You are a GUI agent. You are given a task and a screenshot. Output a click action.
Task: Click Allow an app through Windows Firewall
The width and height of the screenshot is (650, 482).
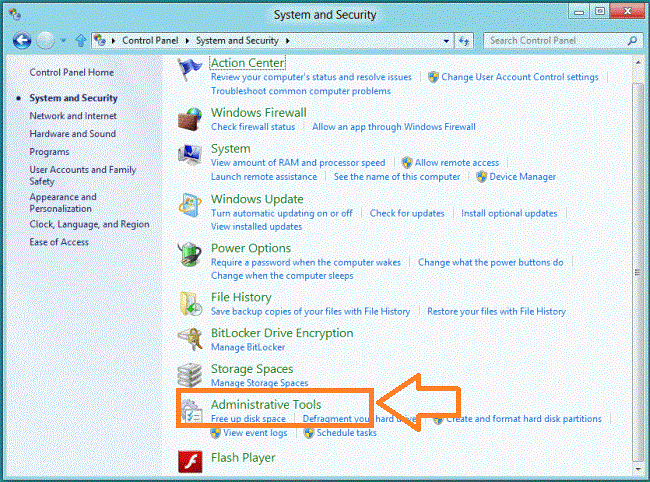point(394,127)
